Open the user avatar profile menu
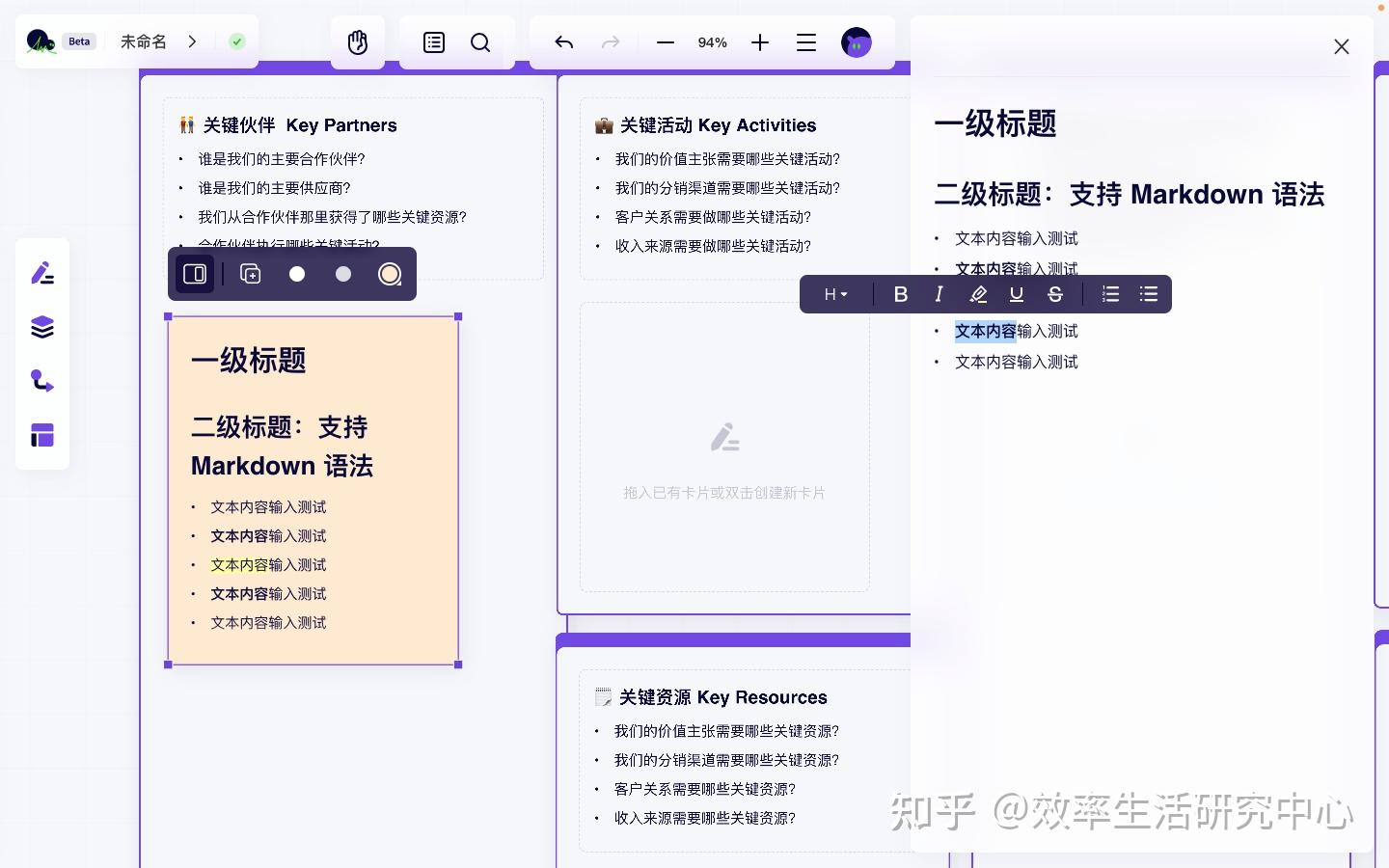 856,42
